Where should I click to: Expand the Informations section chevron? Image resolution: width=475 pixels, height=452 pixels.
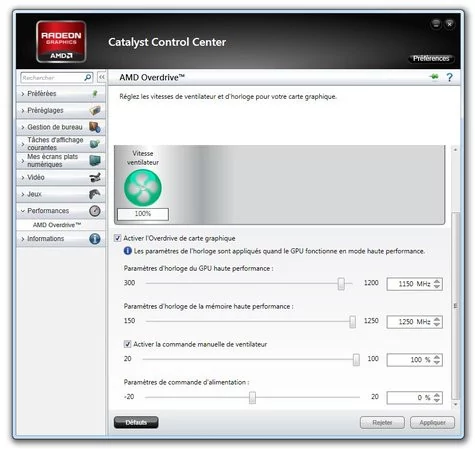pos(23,239)
